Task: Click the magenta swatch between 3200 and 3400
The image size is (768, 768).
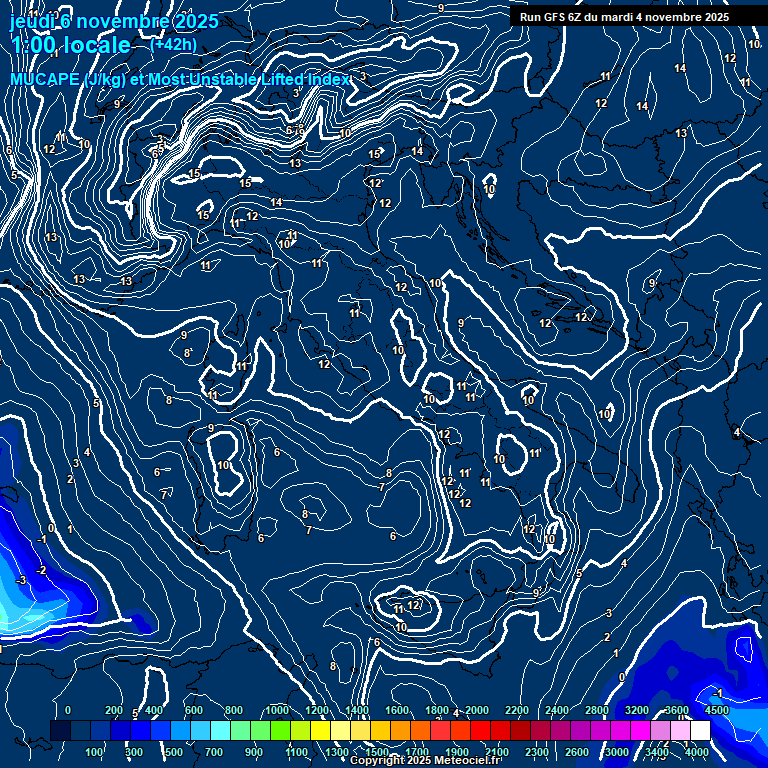Action: coord(641,730)
